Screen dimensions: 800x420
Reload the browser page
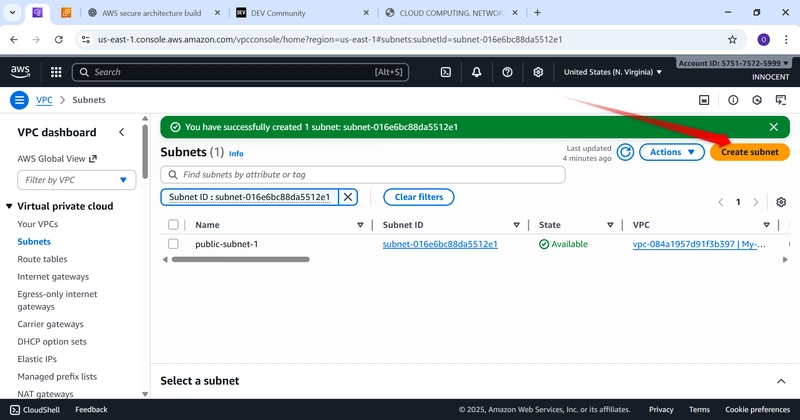(59, 39)
